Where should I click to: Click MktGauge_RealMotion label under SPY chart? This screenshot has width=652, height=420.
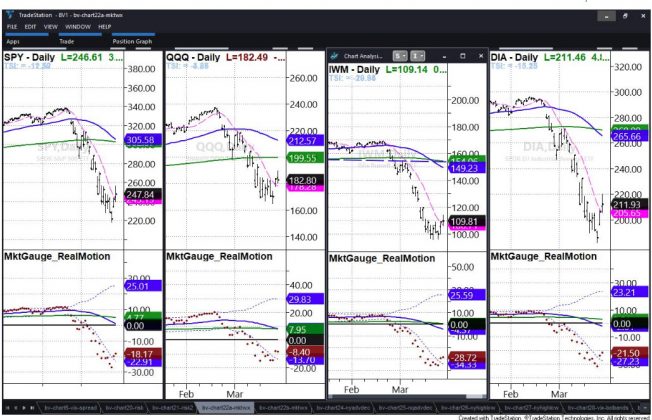[x=57, y=256]
